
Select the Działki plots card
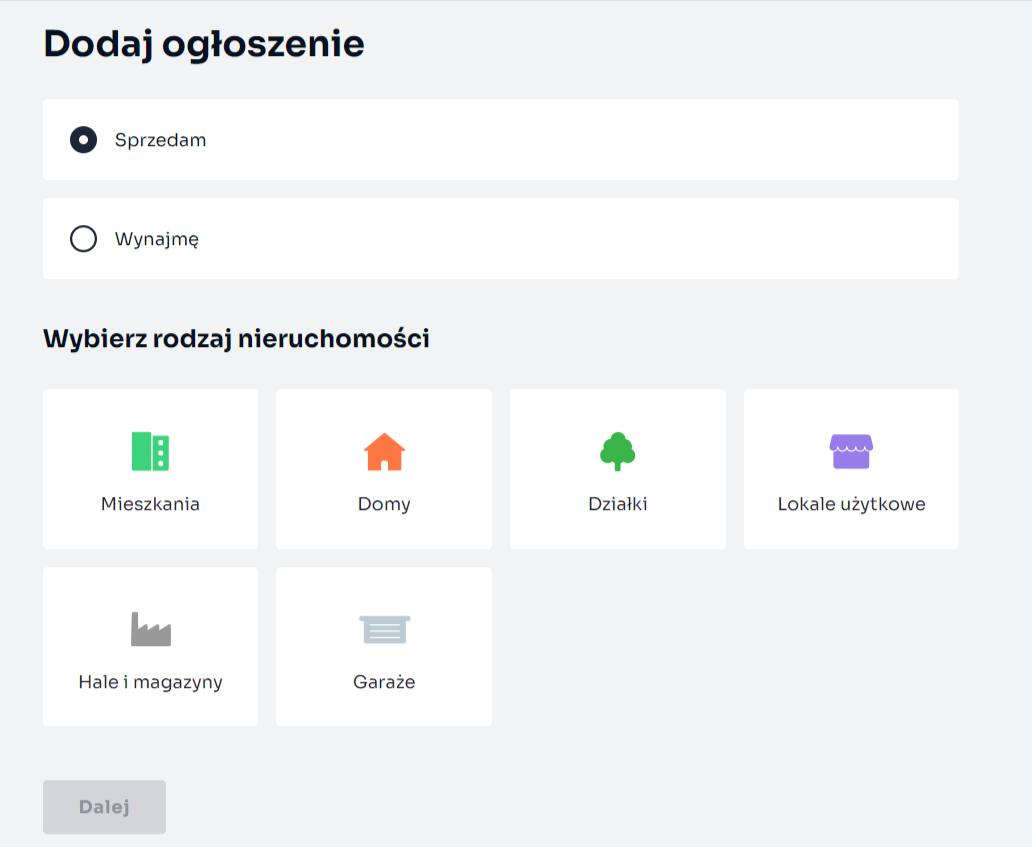pos(617,468)
